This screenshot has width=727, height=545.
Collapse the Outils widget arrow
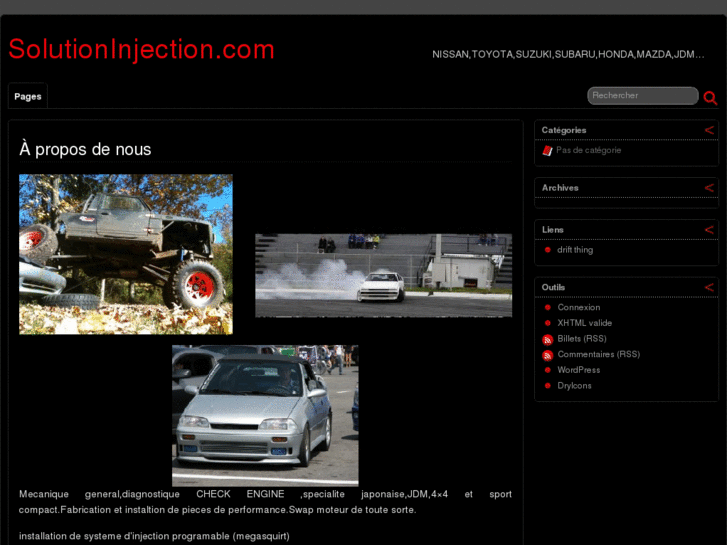709,288
